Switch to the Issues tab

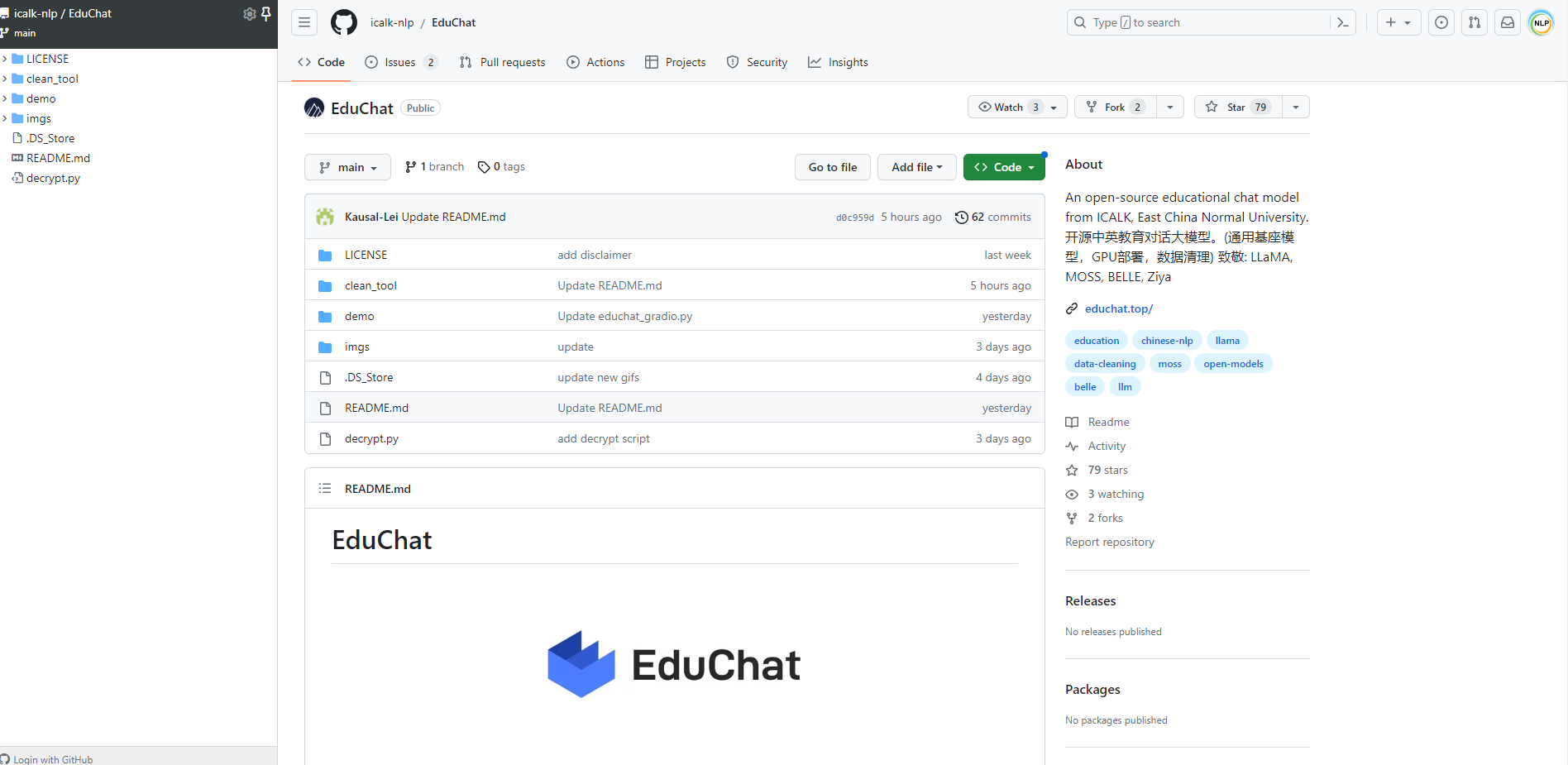[x=400, y=62]
